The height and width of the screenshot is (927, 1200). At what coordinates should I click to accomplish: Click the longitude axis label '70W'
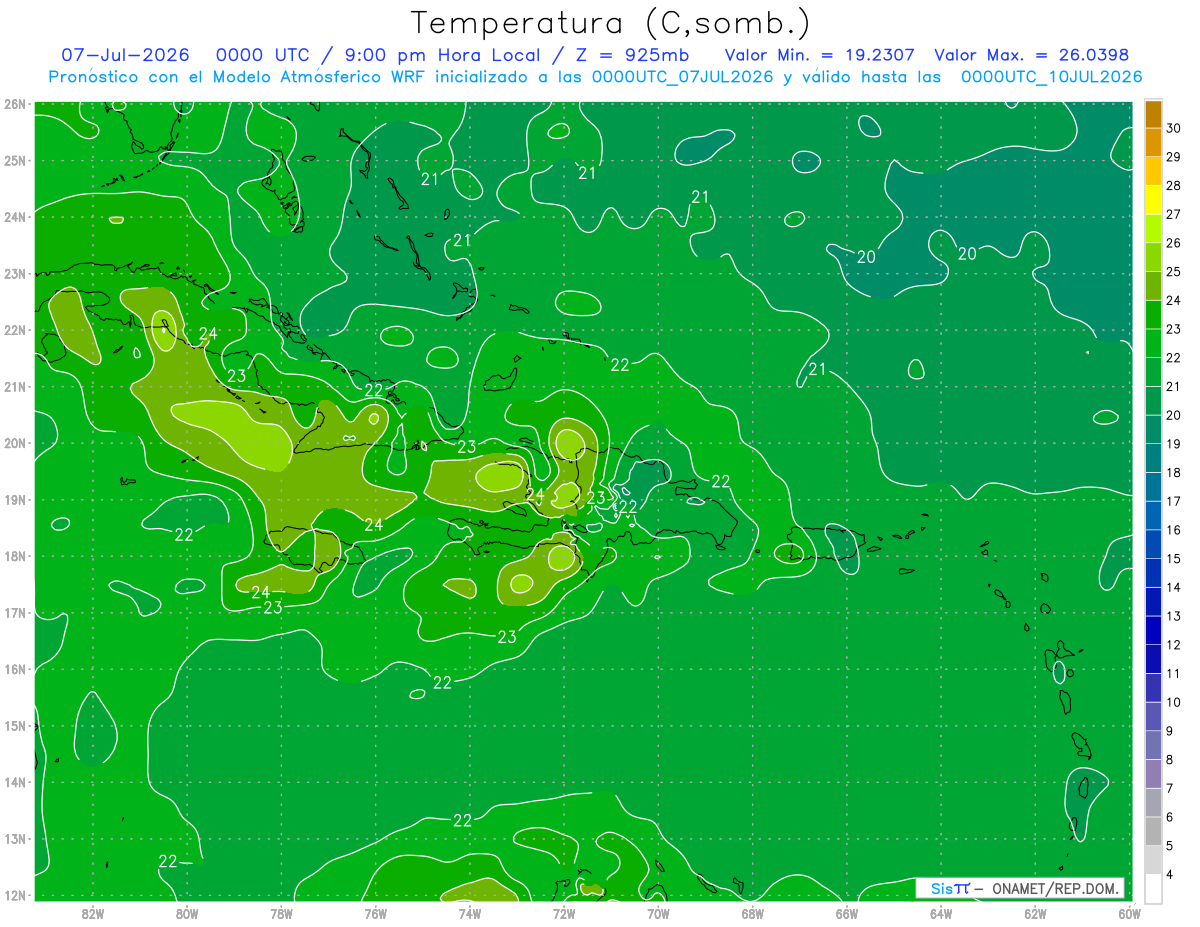pyautogui.click(x=658, y=913)
